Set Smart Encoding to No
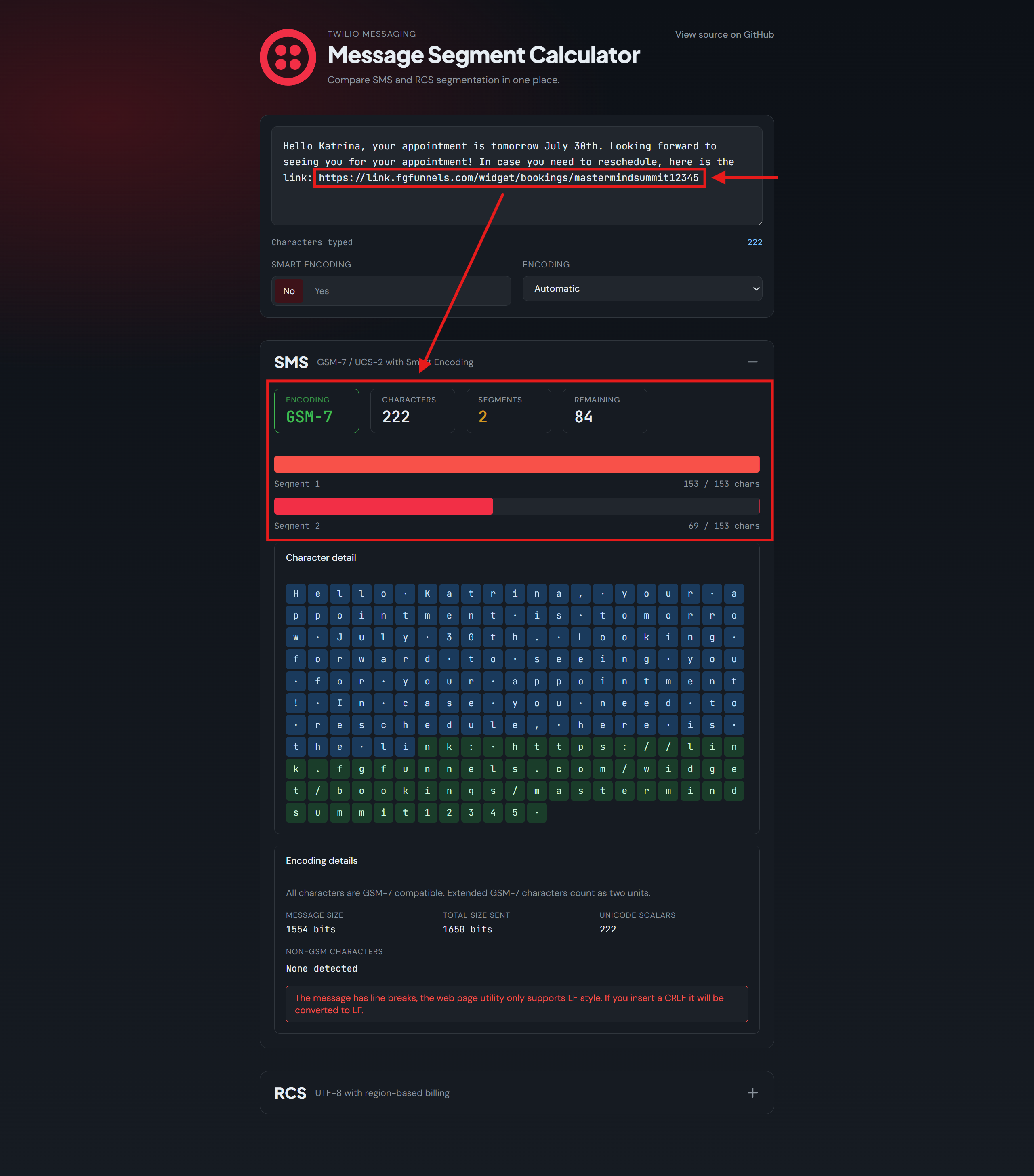 pyautogui.click(x=289, y=291)
